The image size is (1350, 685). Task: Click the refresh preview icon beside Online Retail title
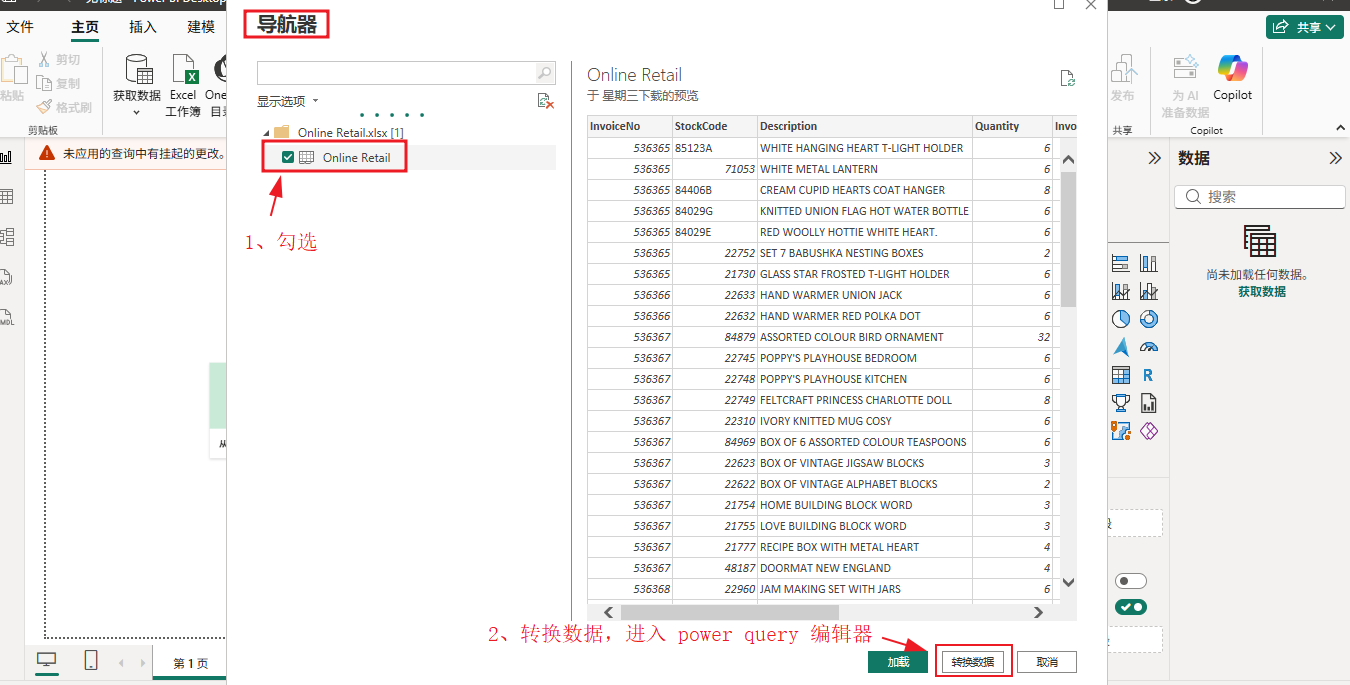pos(1067,78)
